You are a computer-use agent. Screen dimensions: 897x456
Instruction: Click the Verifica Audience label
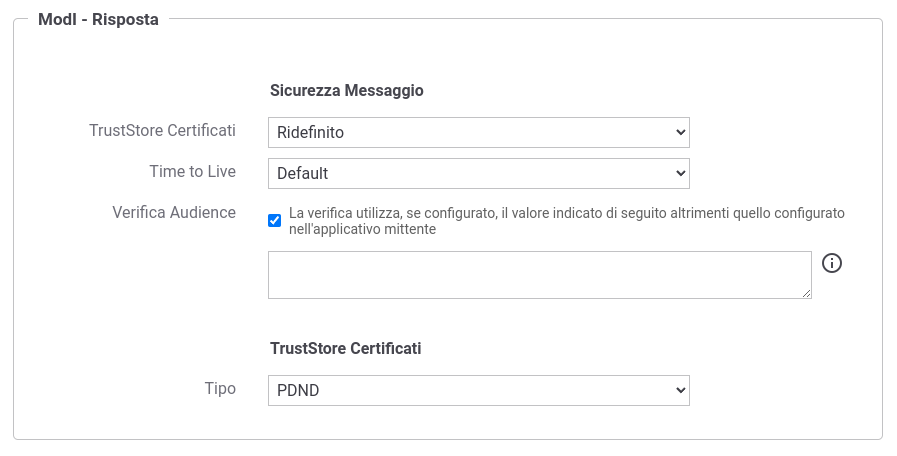174,212
